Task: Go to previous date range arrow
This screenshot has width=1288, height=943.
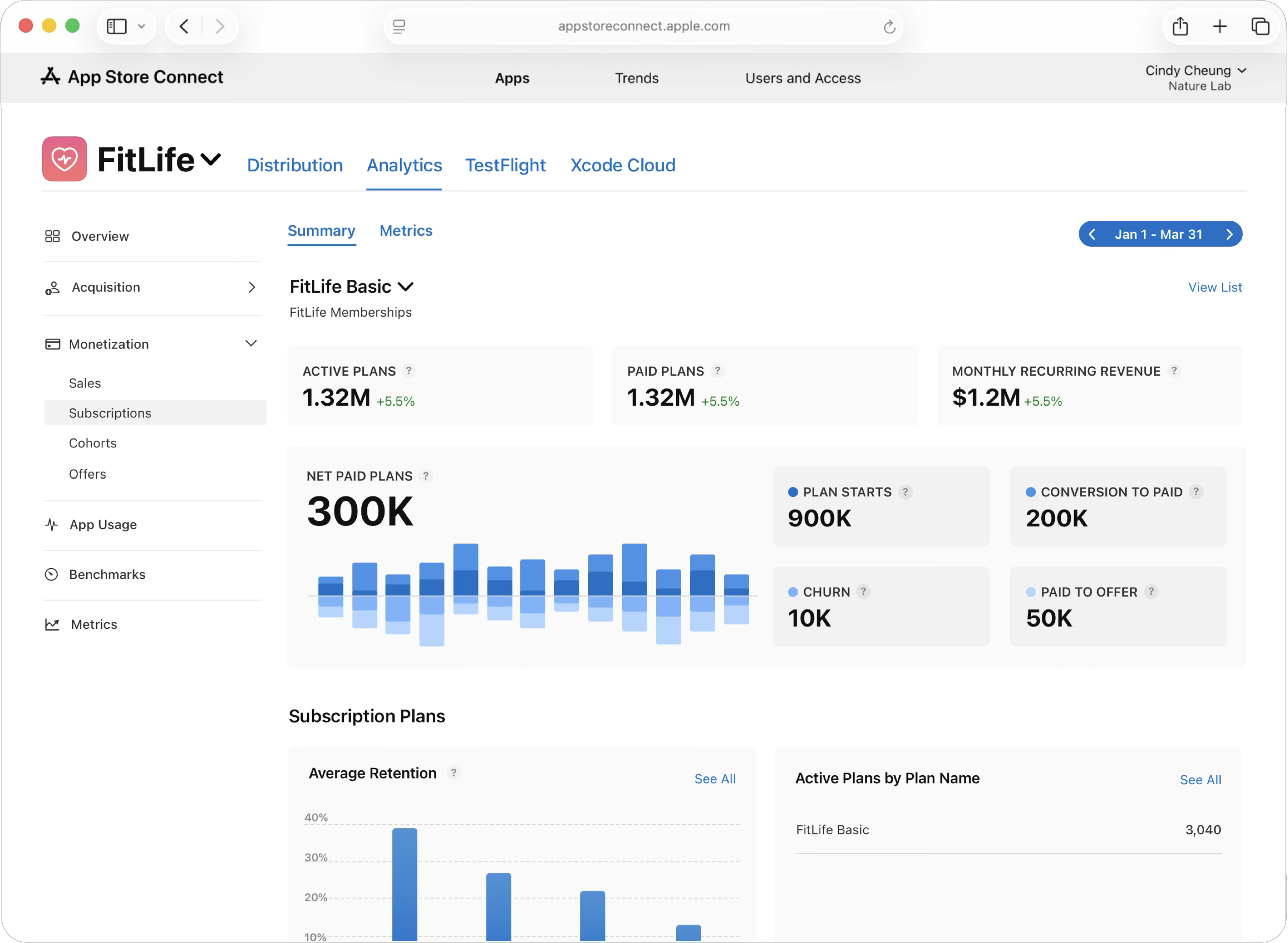Action: [1092, 234]
